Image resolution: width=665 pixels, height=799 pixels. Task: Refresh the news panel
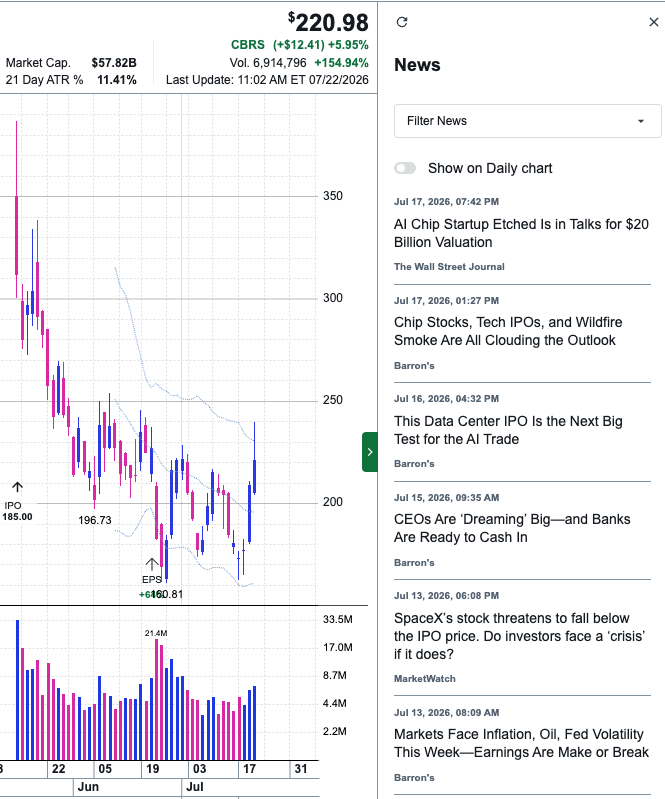click(x=402, y=22)
